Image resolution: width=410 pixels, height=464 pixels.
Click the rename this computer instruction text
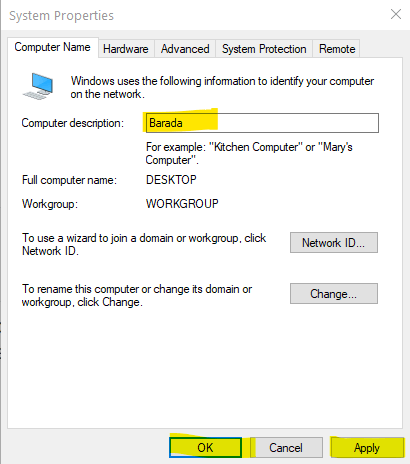(x=137, y=295)
